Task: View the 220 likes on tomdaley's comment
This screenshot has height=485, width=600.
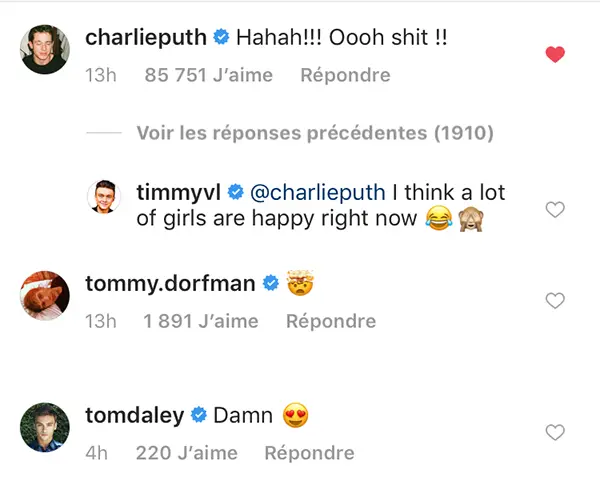Action: click(x=186, y=453)
